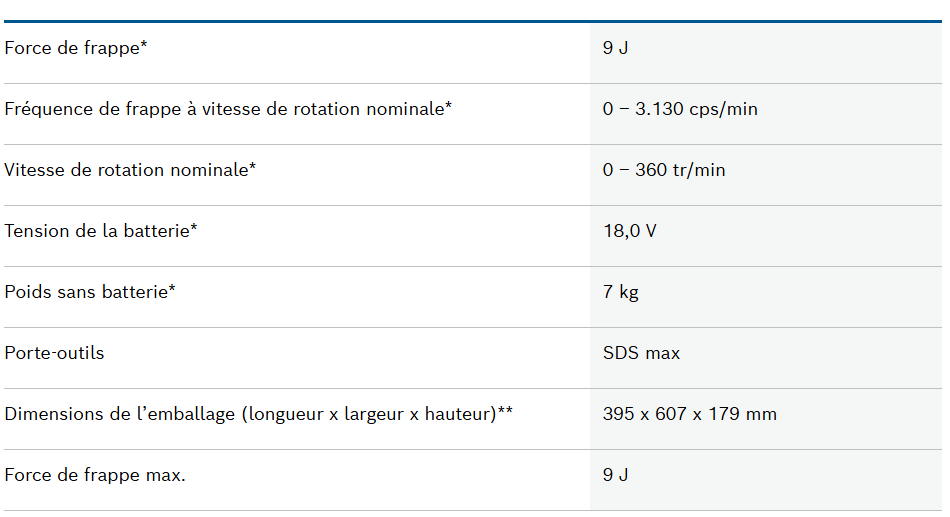The width and height of the screenshot is (950, 517).
Task: Click the "Tension de la batterie*" label
Action: click(x=100, y=231)
